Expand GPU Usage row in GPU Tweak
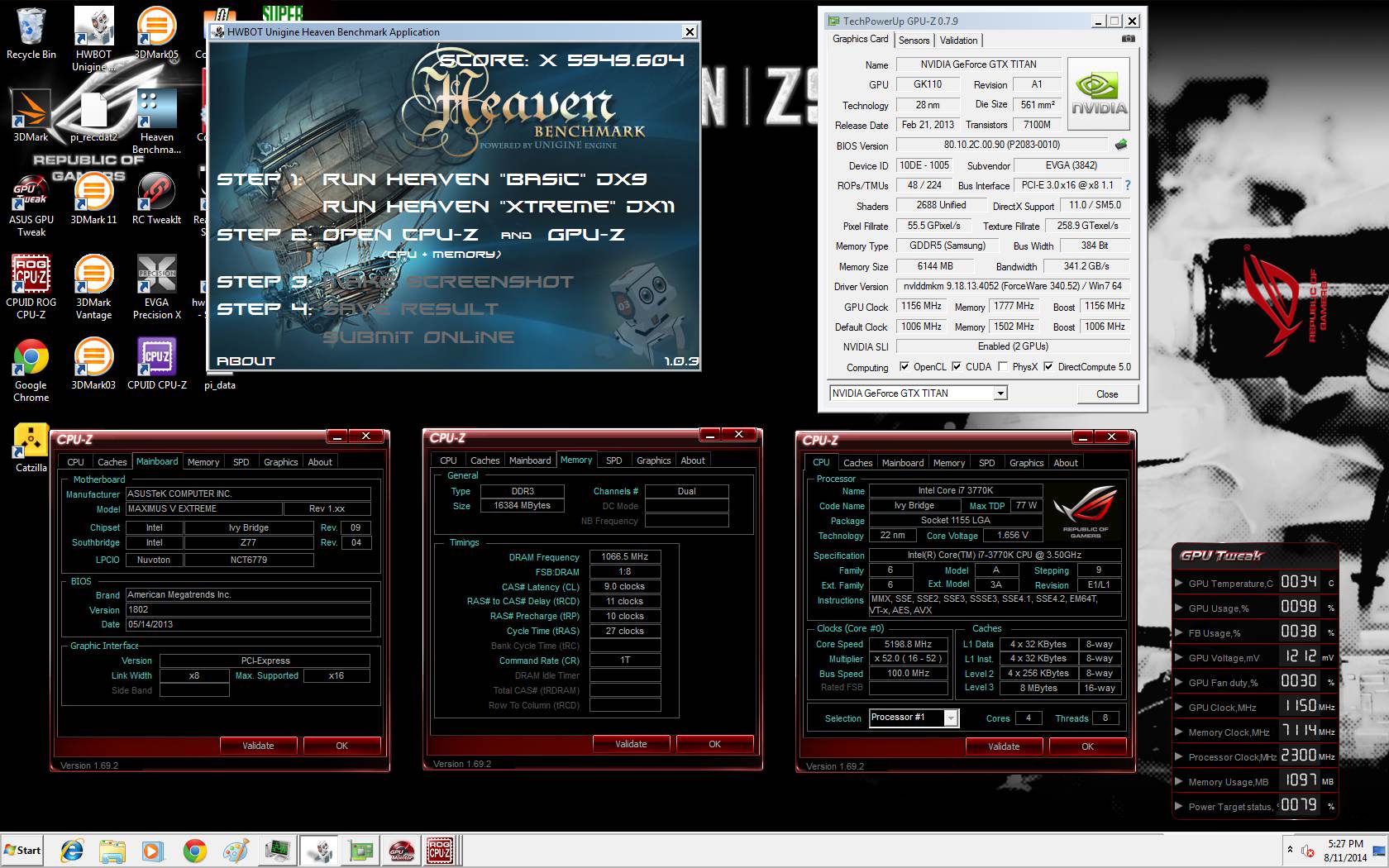This screenshot has width=1389, height=868. click(1179, 608)
